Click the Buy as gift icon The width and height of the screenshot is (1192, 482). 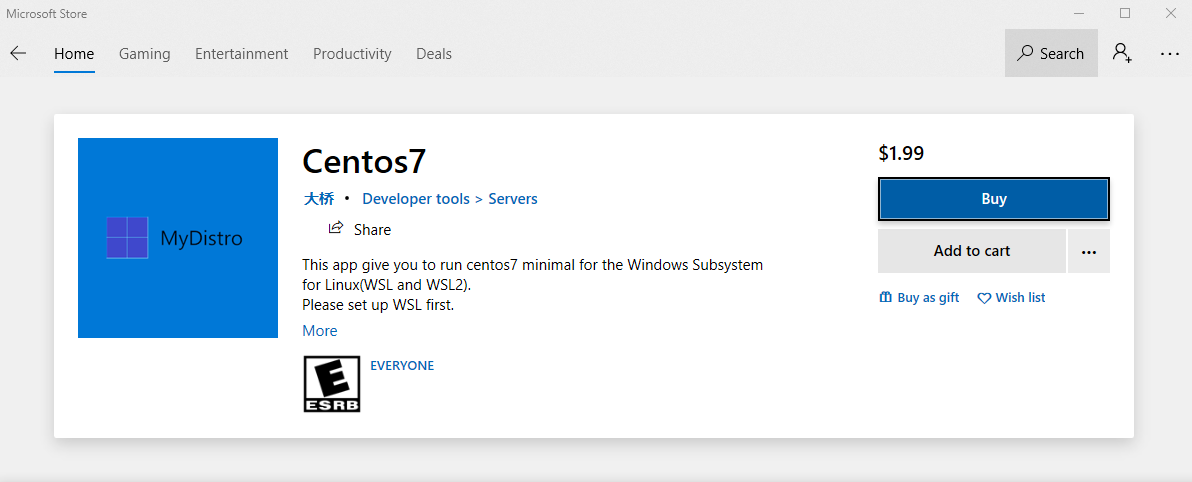885,298
